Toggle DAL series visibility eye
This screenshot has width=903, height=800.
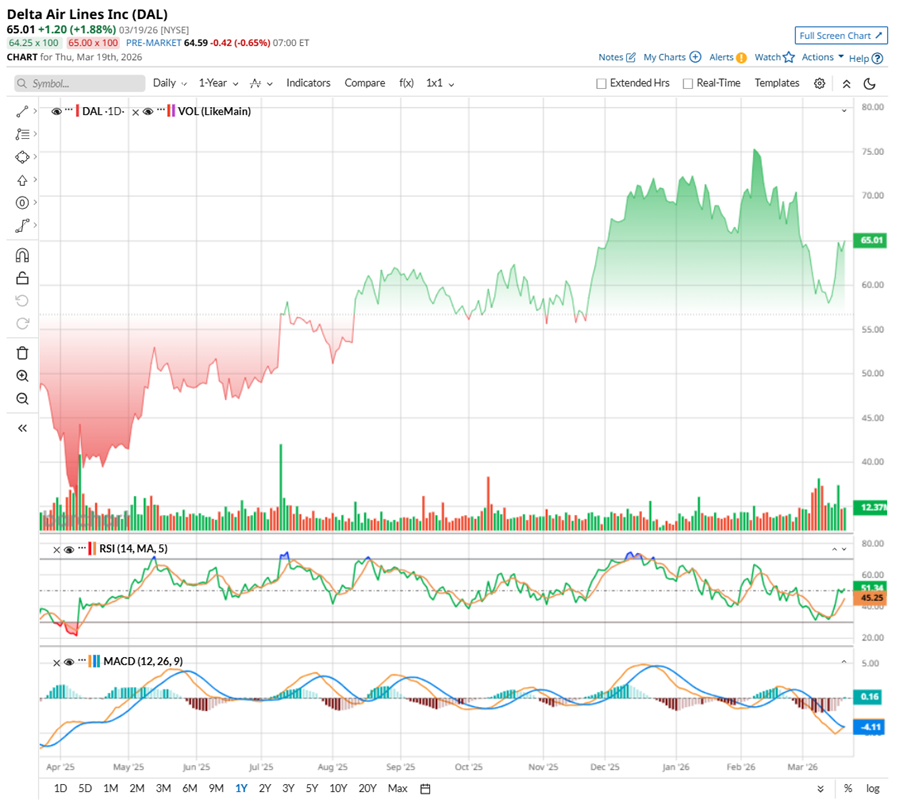click(x=56, y=112)
